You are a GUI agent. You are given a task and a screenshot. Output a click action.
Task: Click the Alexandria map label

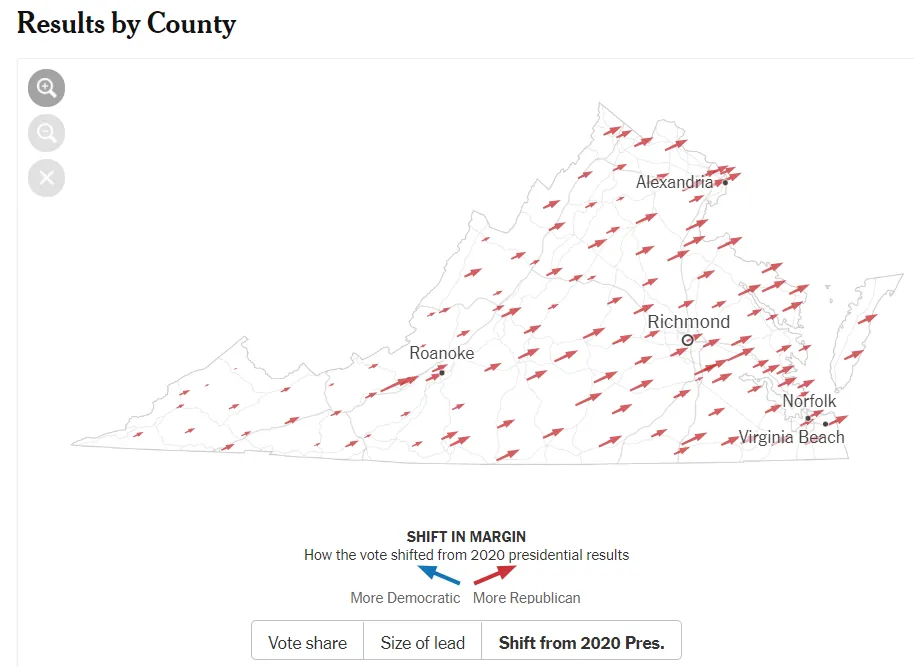pos(674,182)
